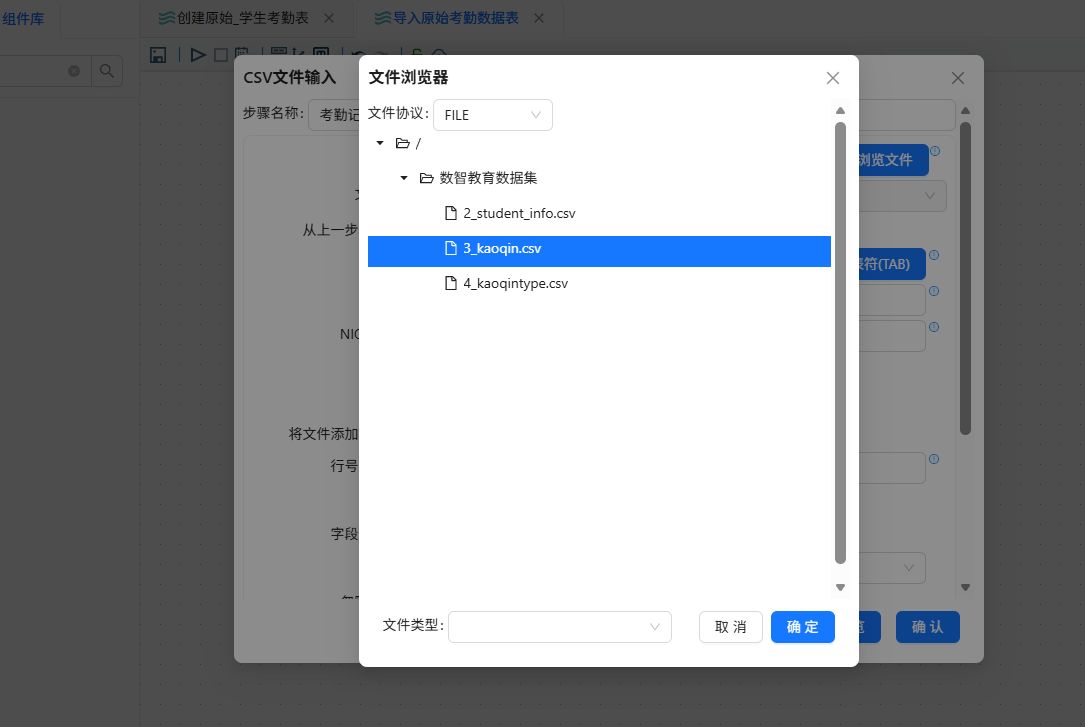The height and width of the screenshot is (727, 1085).
Task: Click the stop square toolbar icon
Action: point(221,55)
